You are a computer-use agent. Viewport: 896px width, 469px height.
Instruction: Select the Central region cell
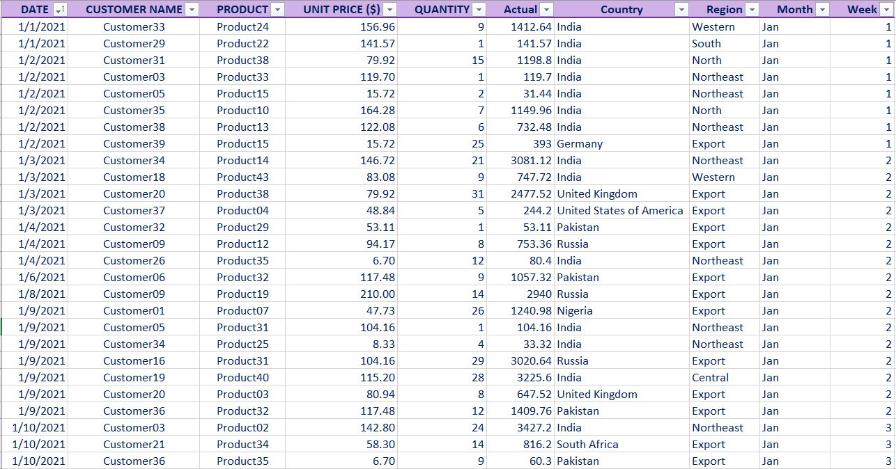(725, 378)
